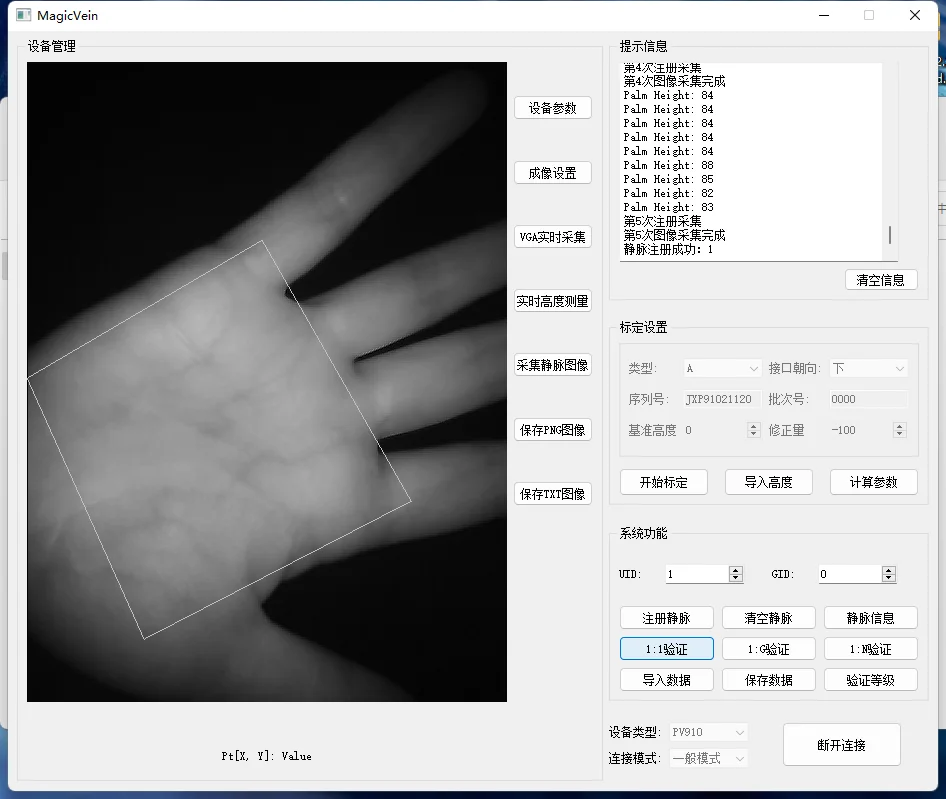Run 1:1验证 verification
This screenshot has width=946, height=799.
[x=666, y=648]
